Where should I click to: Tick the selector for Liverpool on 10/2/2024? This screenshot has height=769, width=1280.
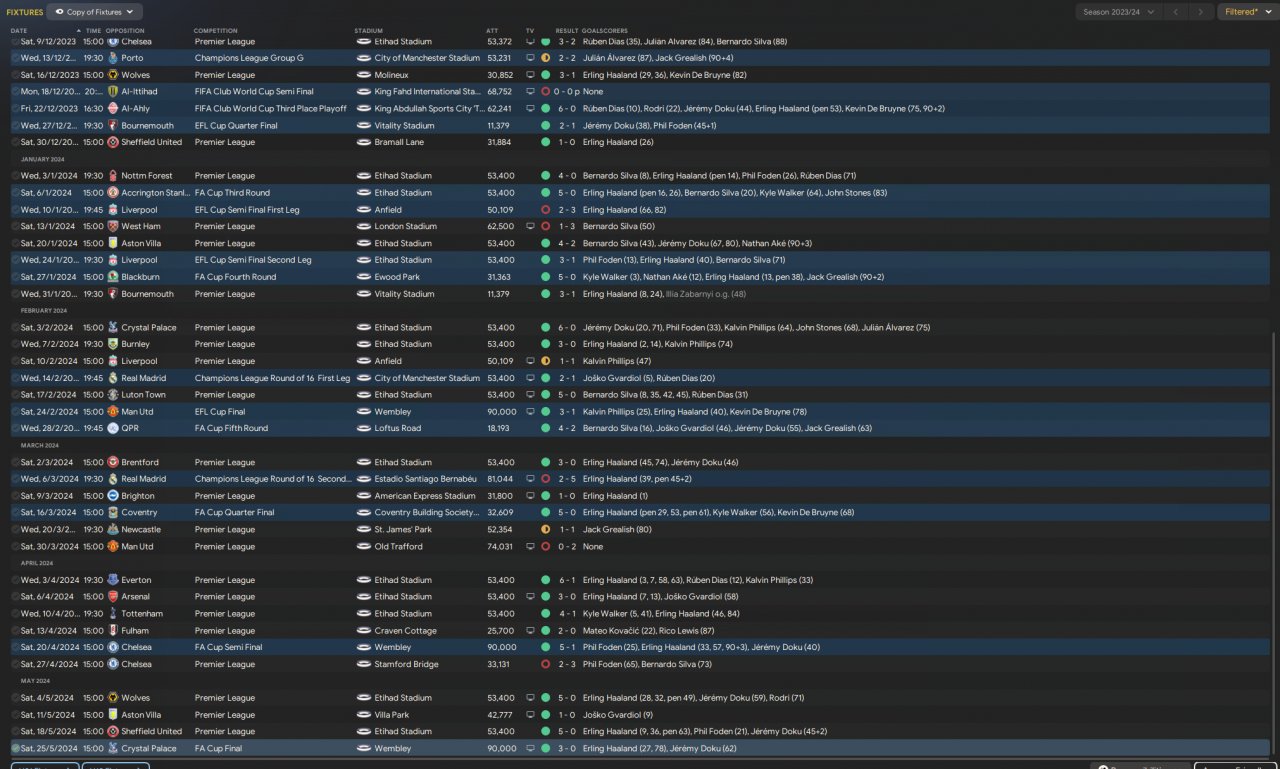15,361
